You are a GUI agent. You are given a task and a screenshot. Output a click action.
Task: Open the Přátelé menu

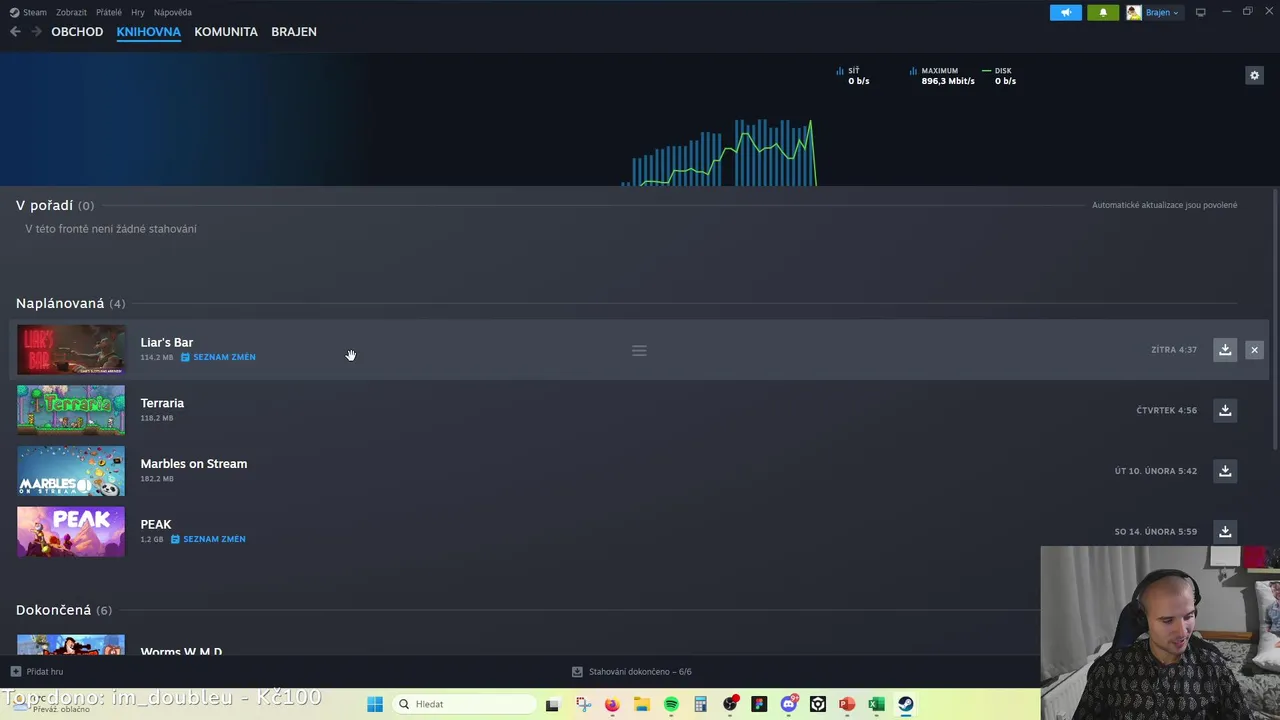[x=109, y=12]
